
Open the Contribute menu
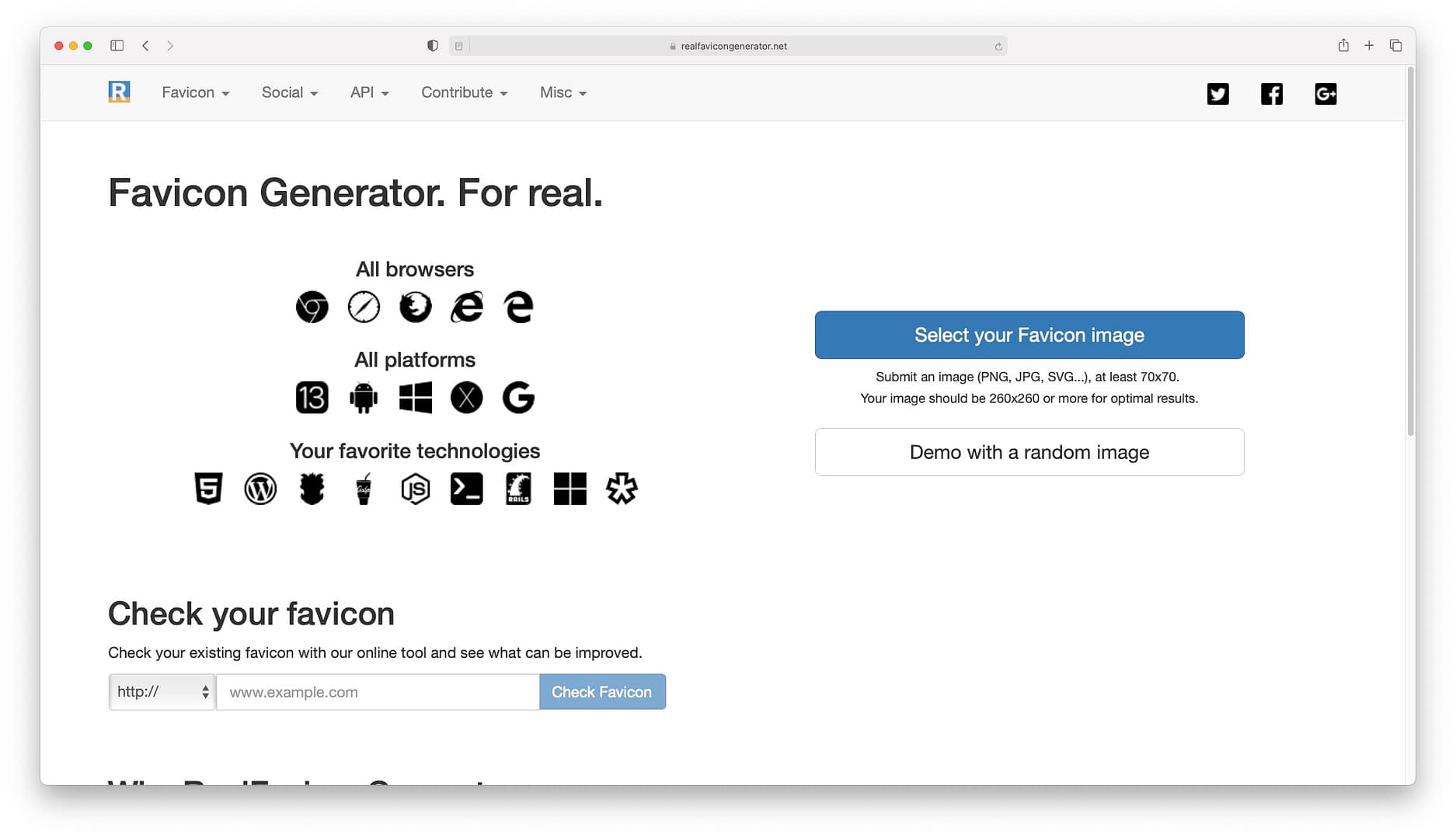[464, 92]
